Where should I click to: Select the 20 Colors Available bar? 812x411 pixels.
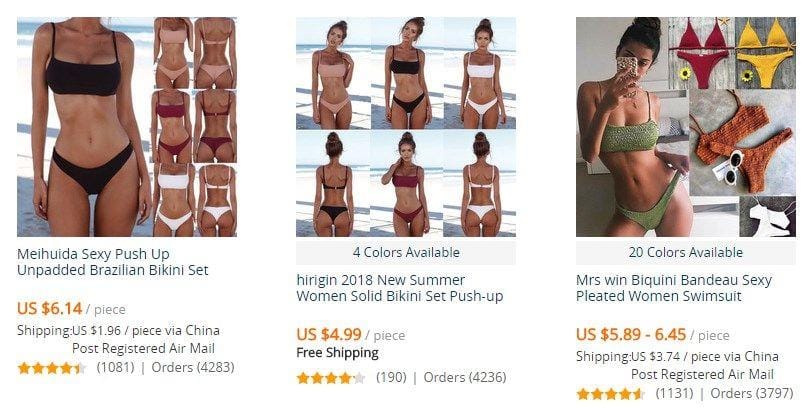click(686, 253)
